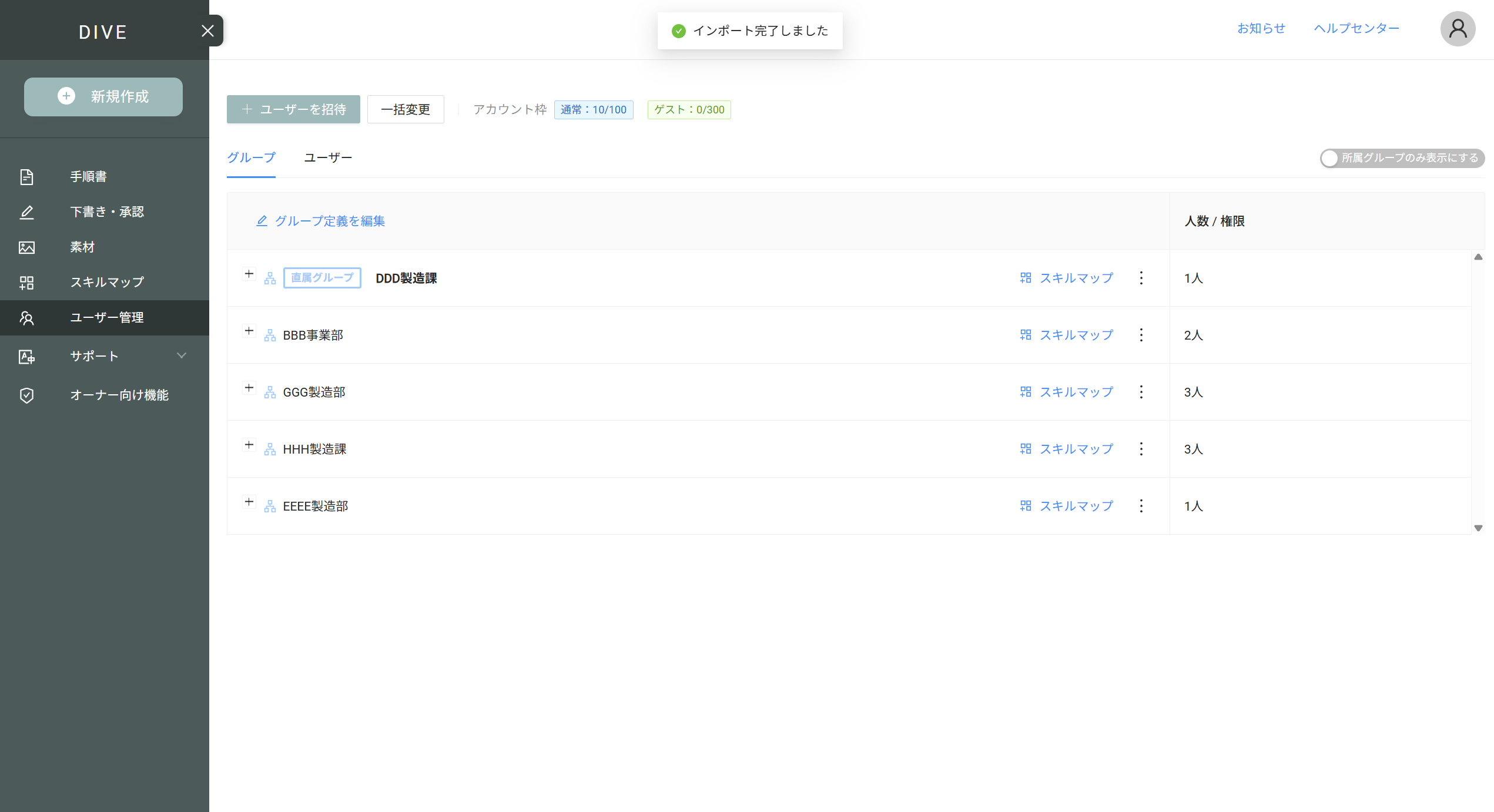Click the スキルマップ sidebar grid icon
This screenshot has height=812, width=1494.
(x=26, y=283)
